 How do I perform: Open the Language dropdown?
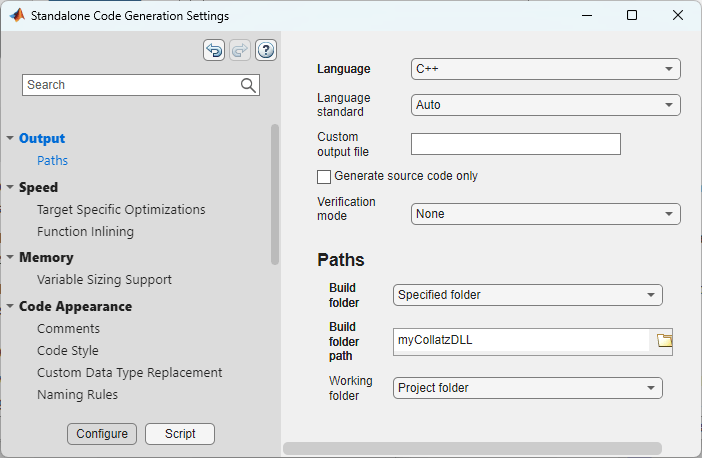pos(545,69)
